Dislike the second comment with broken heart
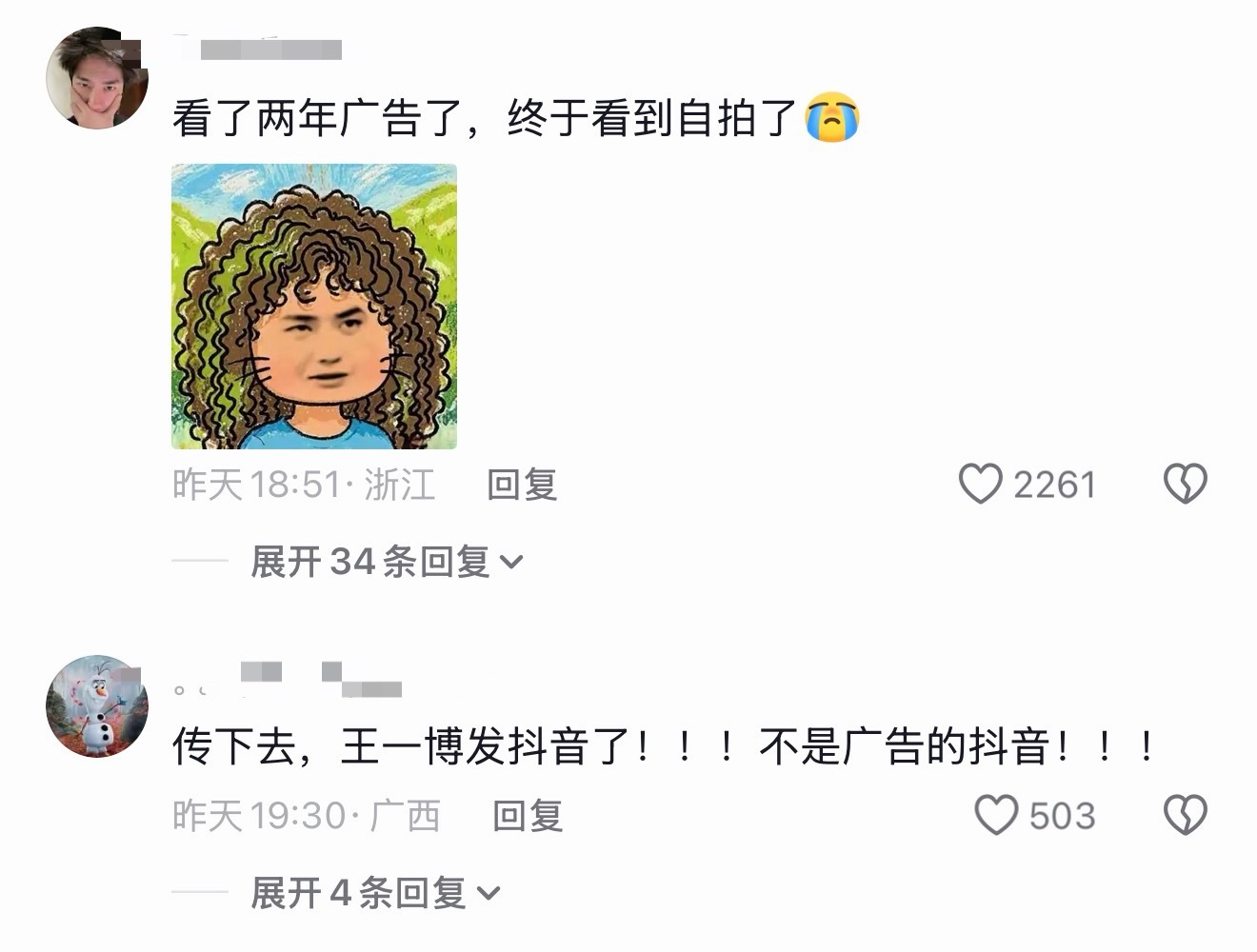This screenshot has height=952, width=1257. (x=1185, y=815)
